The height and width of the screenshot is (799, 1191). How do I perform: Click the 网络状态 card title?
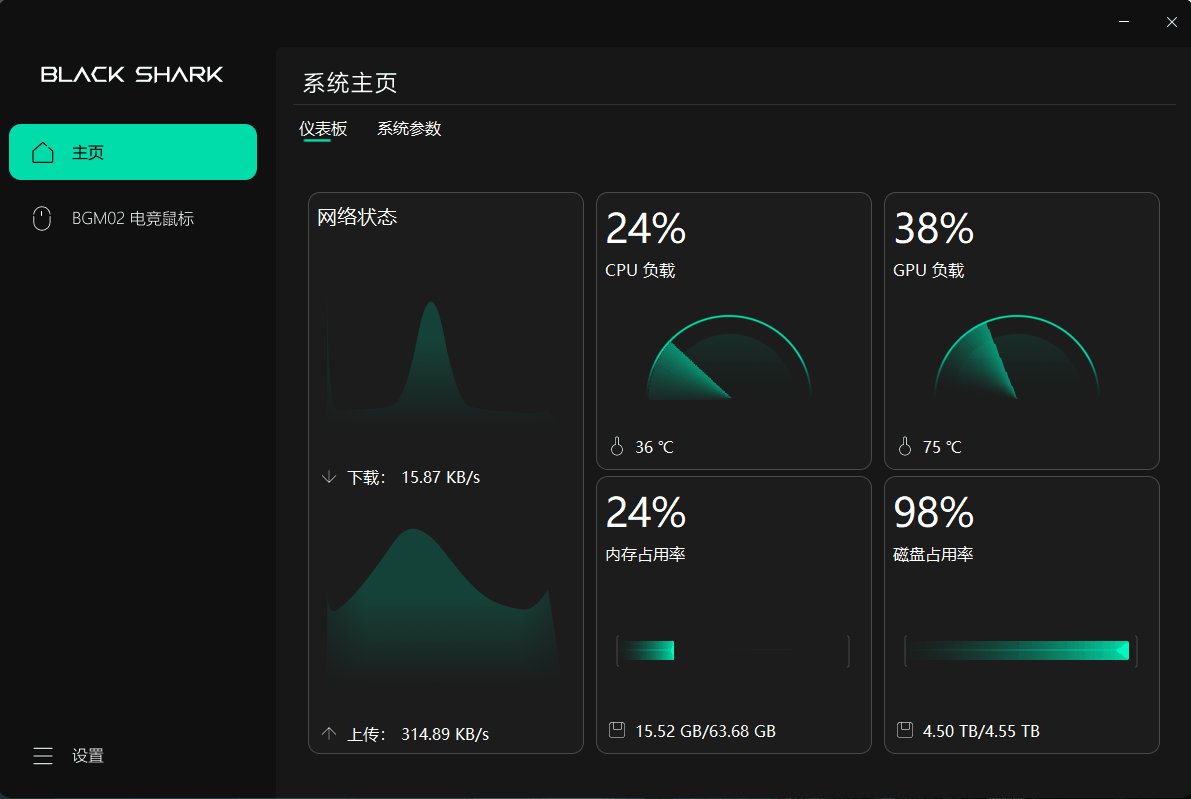(x=357, y=217)
